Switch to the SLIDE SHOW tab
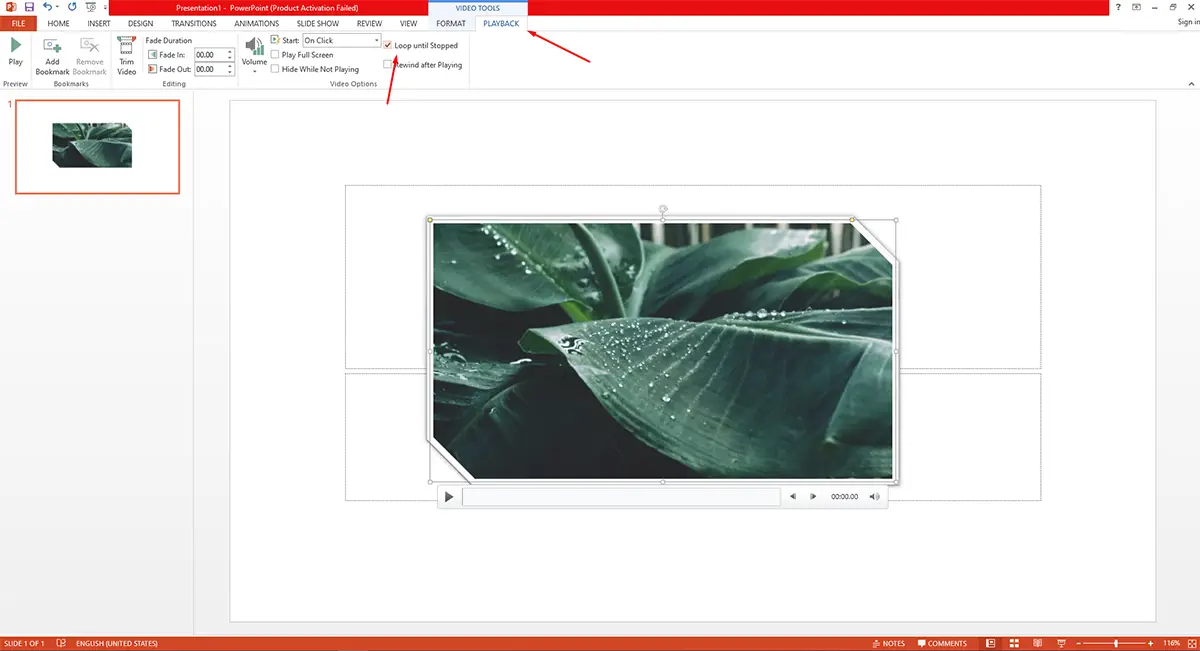This screenshot has height=651, width=1200. [320, 23]
